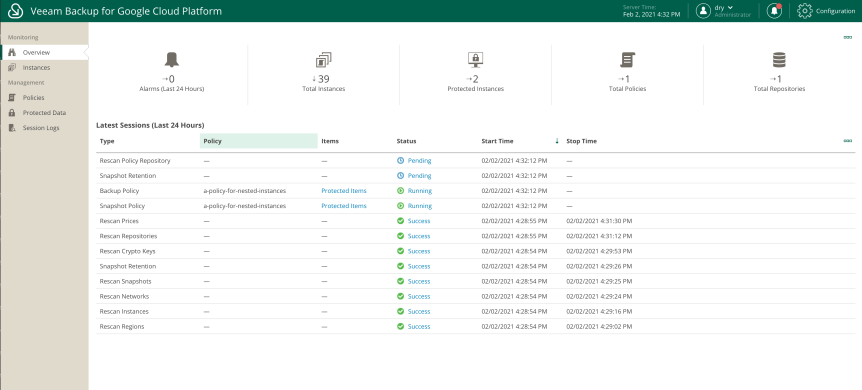
Task: Click the Protected Data lock icon
Action: pos(12,113)
